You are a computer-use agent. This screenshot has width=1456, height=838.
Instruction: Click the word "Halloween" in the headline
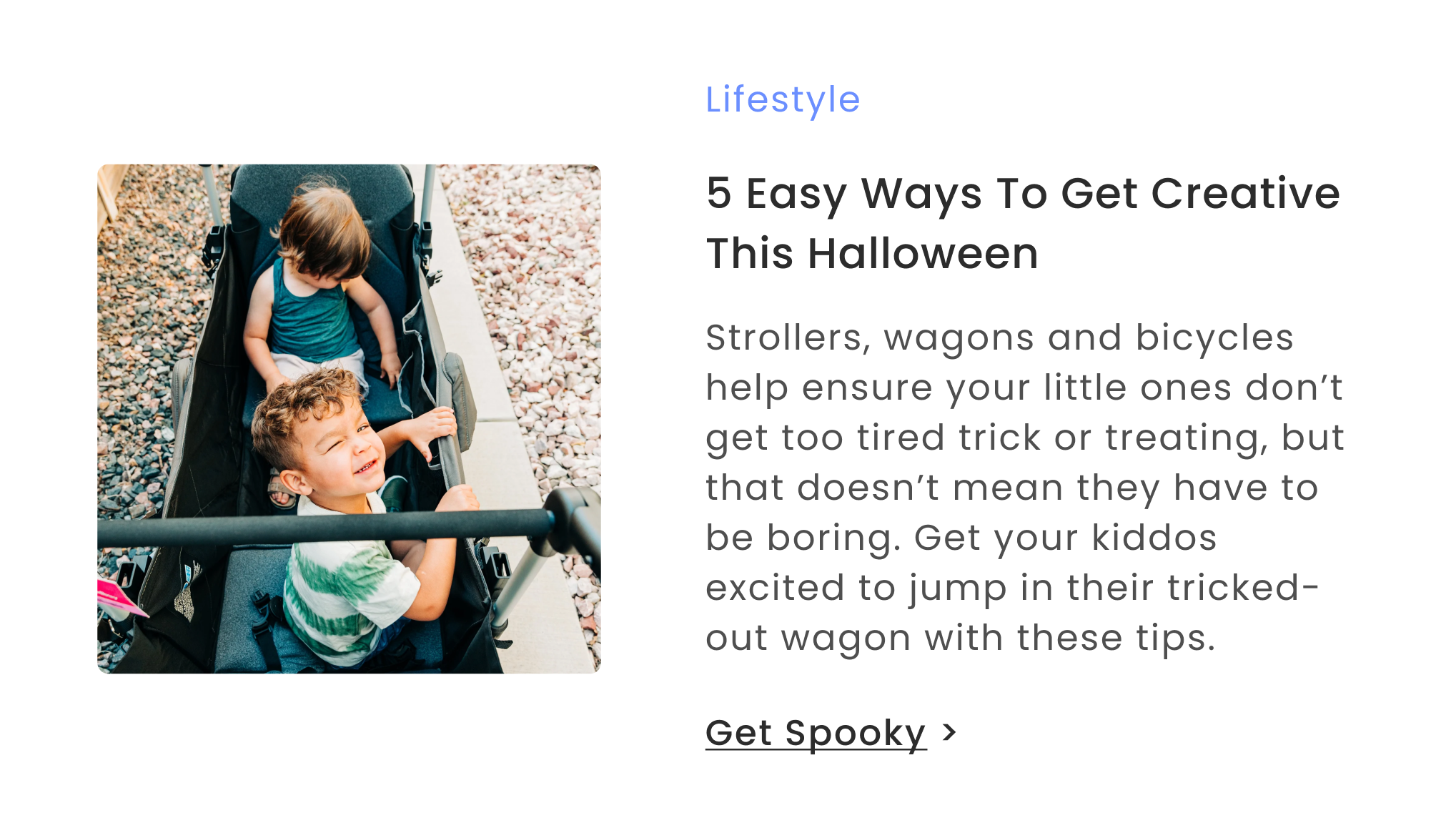coord(923,254)
